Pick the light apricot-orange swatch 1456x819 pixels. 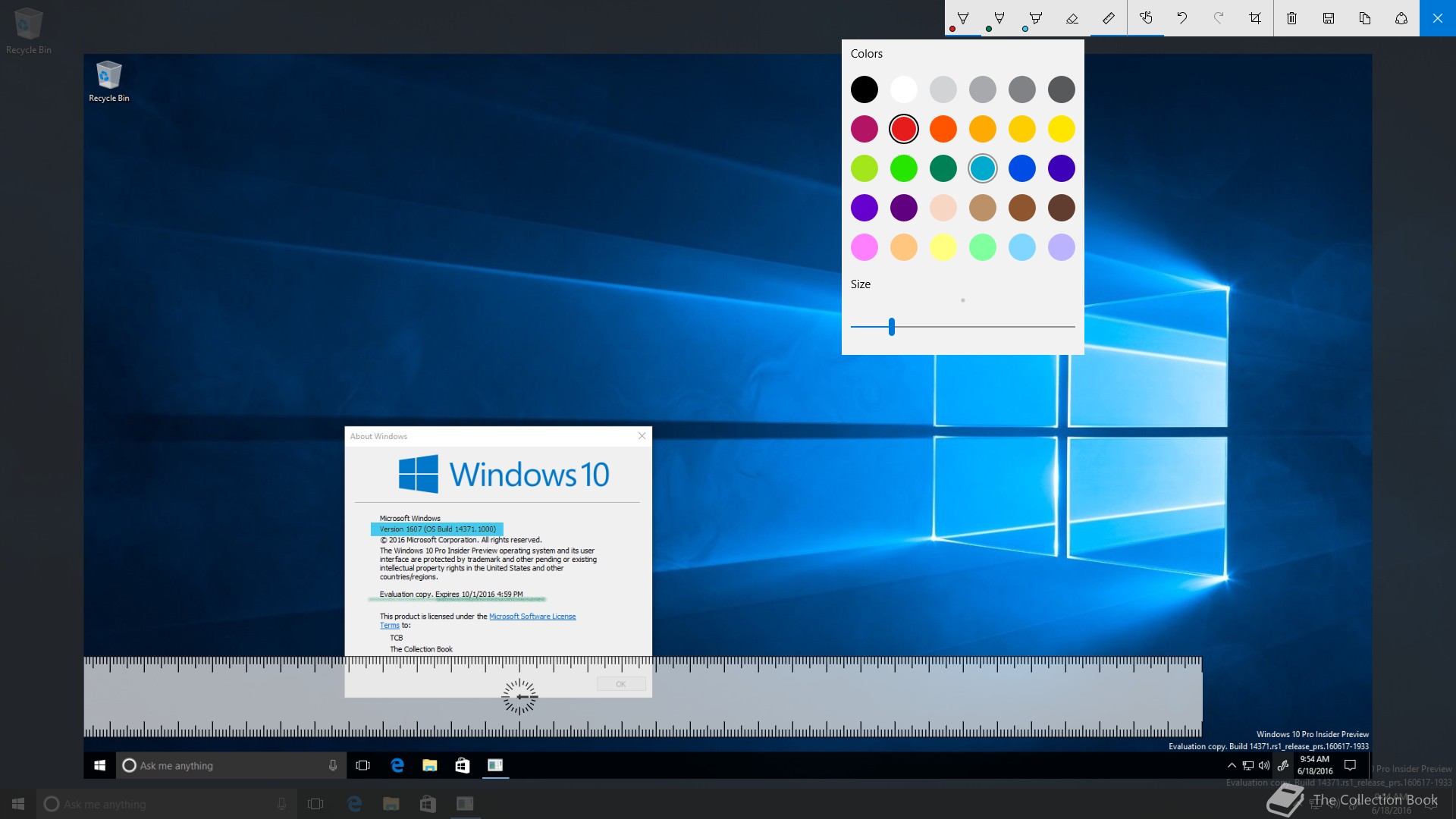pos(904,247)
